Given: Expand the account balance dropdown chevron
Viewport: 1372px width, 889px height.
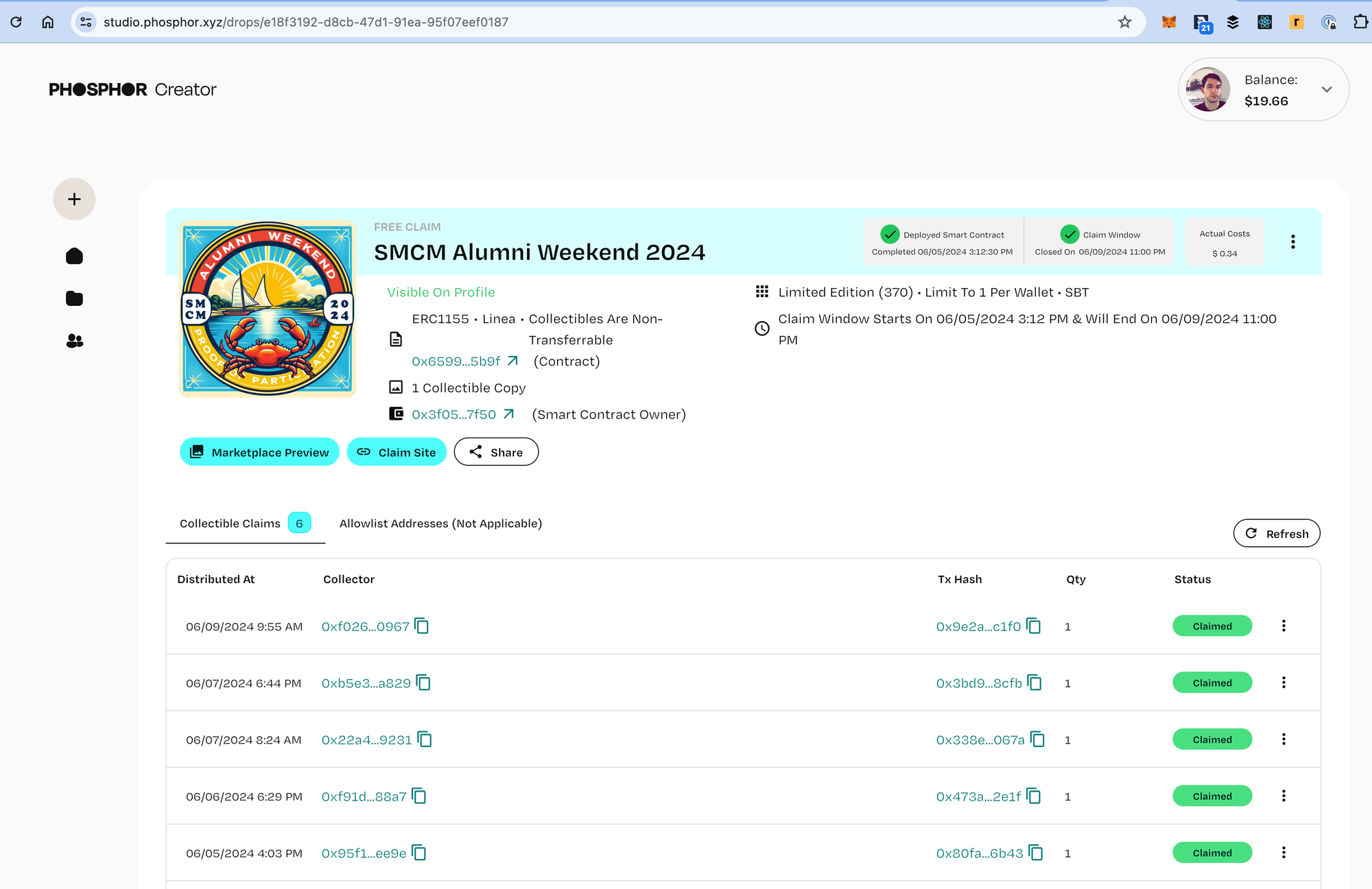Looking at the screenshot, I should point(1327,90).
